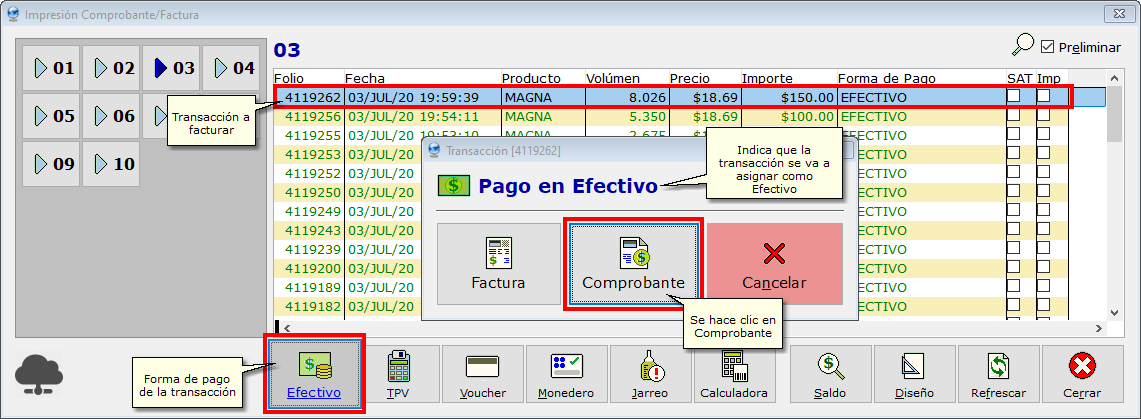Select pump 03 tab

[171, 69]
